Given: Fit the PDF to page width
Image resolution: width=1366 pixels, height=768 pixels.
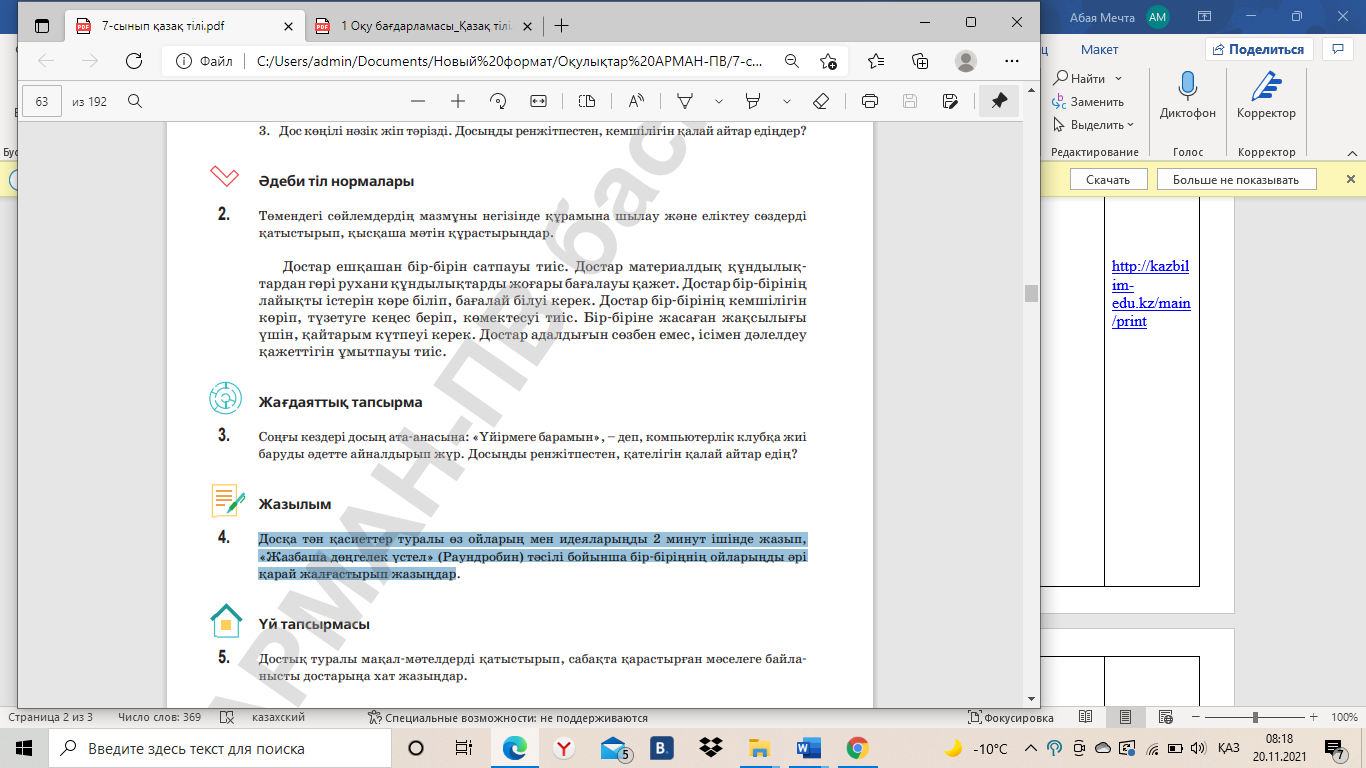Looking at the screenshot, I should pos(538,101).
